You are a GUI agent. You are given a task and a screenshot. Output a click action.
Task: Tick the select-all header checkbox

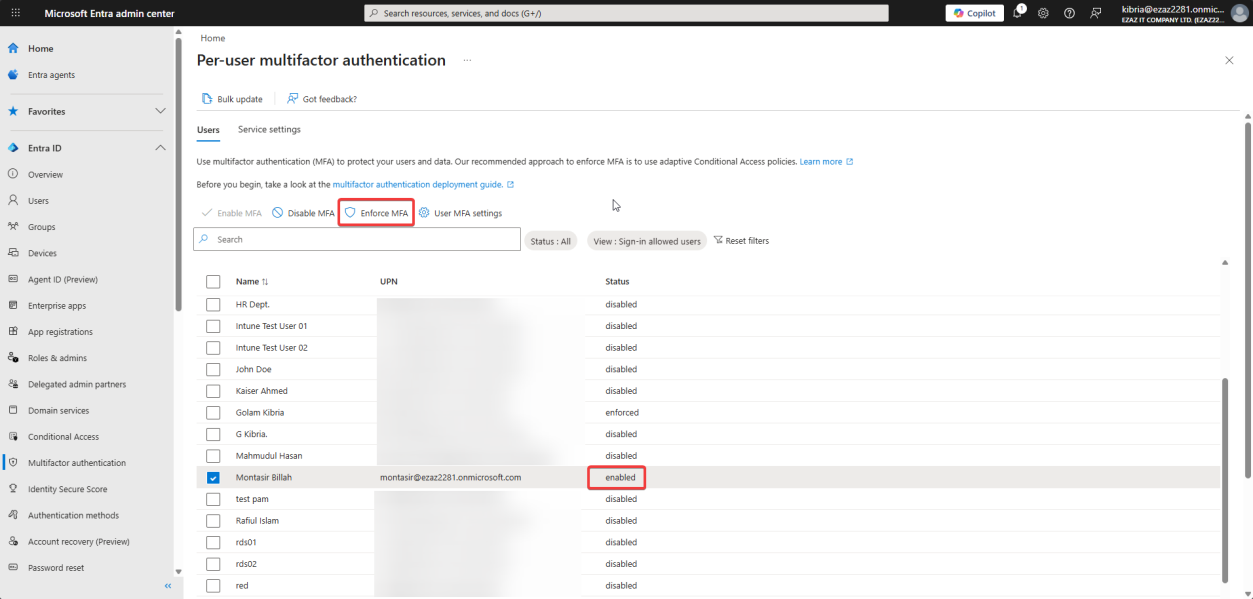click(213, 282)
